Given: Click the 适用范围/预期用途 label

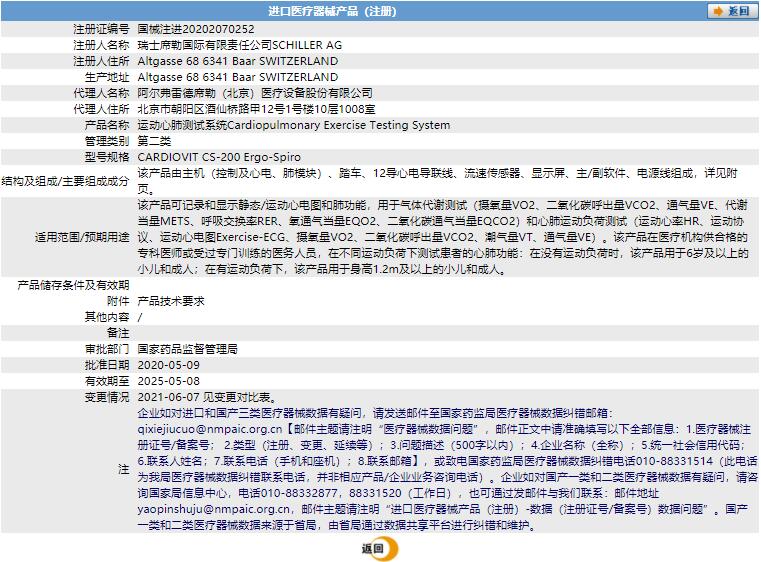Looking at the screenshot, I should pos(82,237).
